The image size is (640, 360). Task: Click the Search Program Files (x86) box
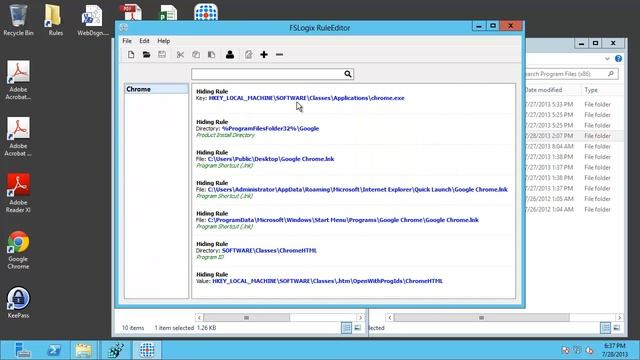coord(570,74)
